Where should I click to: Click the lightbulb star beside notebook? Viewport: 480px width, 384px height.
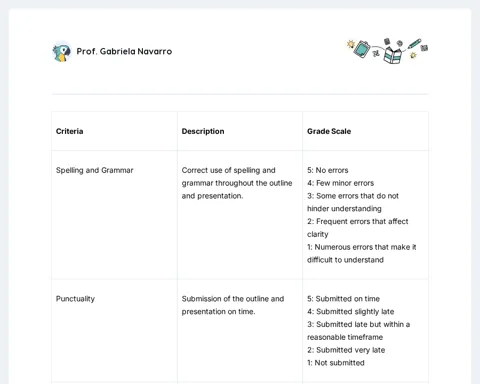pyautogui.click(x=350, y=44)
